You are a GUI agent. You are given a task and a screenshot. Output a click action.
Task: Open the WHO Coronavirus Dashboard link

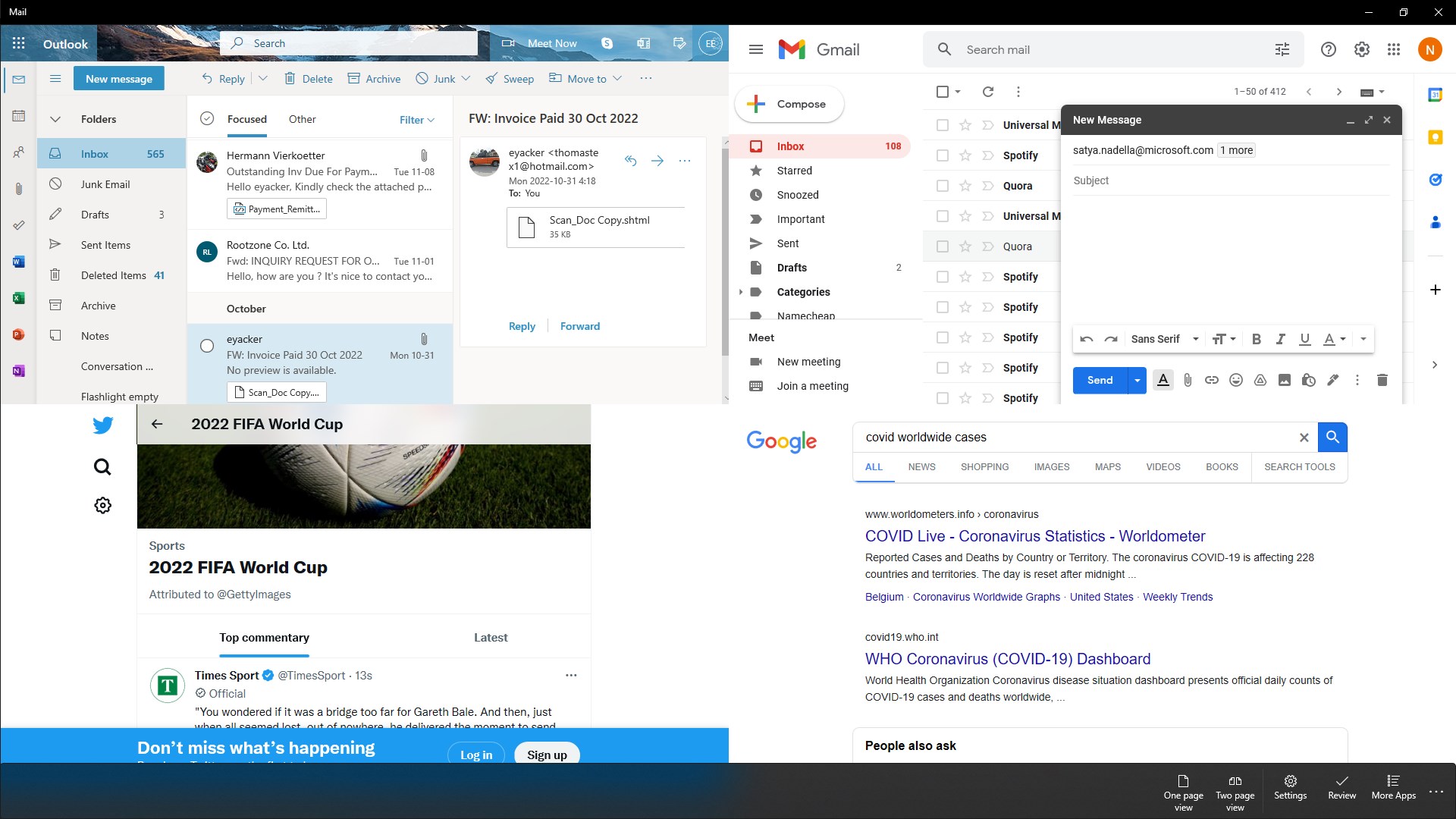coord(1007,659)
